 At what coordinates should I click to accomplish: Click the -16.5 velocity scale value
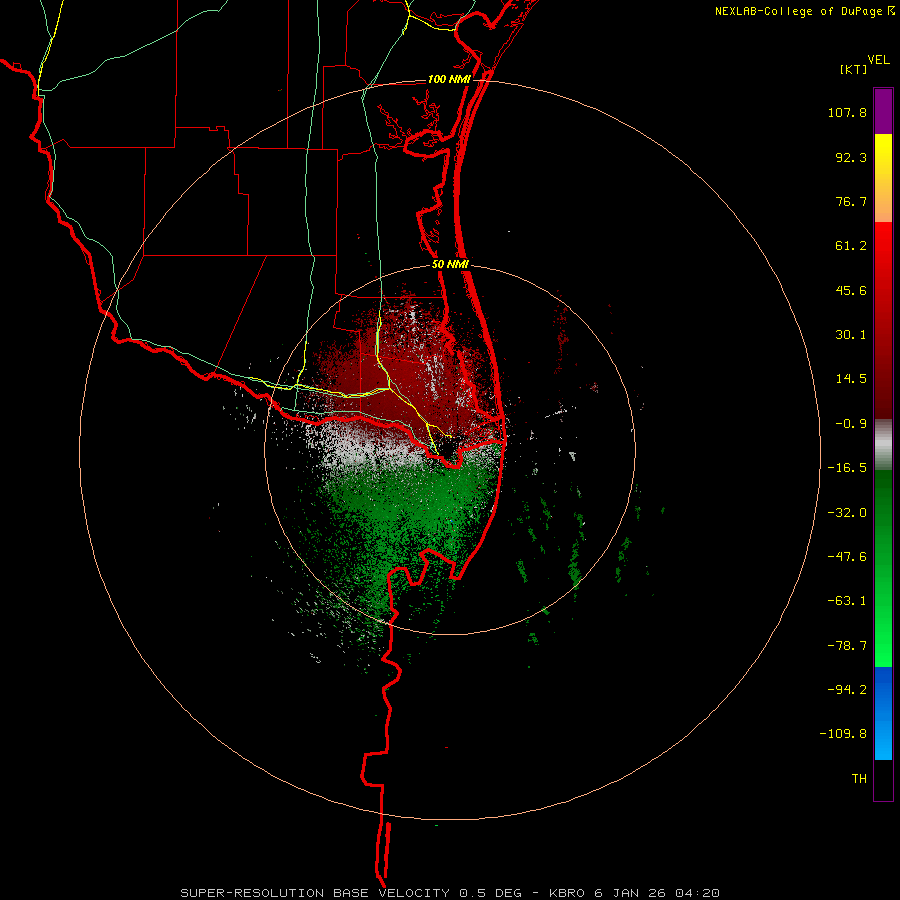click(847, 468)
